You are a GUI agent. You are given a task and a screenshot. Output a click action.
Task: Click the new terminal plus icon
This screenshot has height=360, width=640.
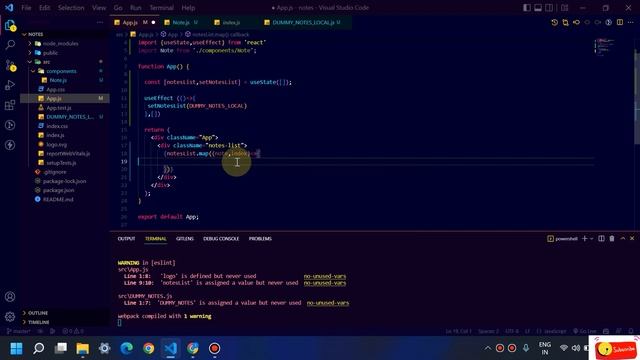(x=584, y=238)
